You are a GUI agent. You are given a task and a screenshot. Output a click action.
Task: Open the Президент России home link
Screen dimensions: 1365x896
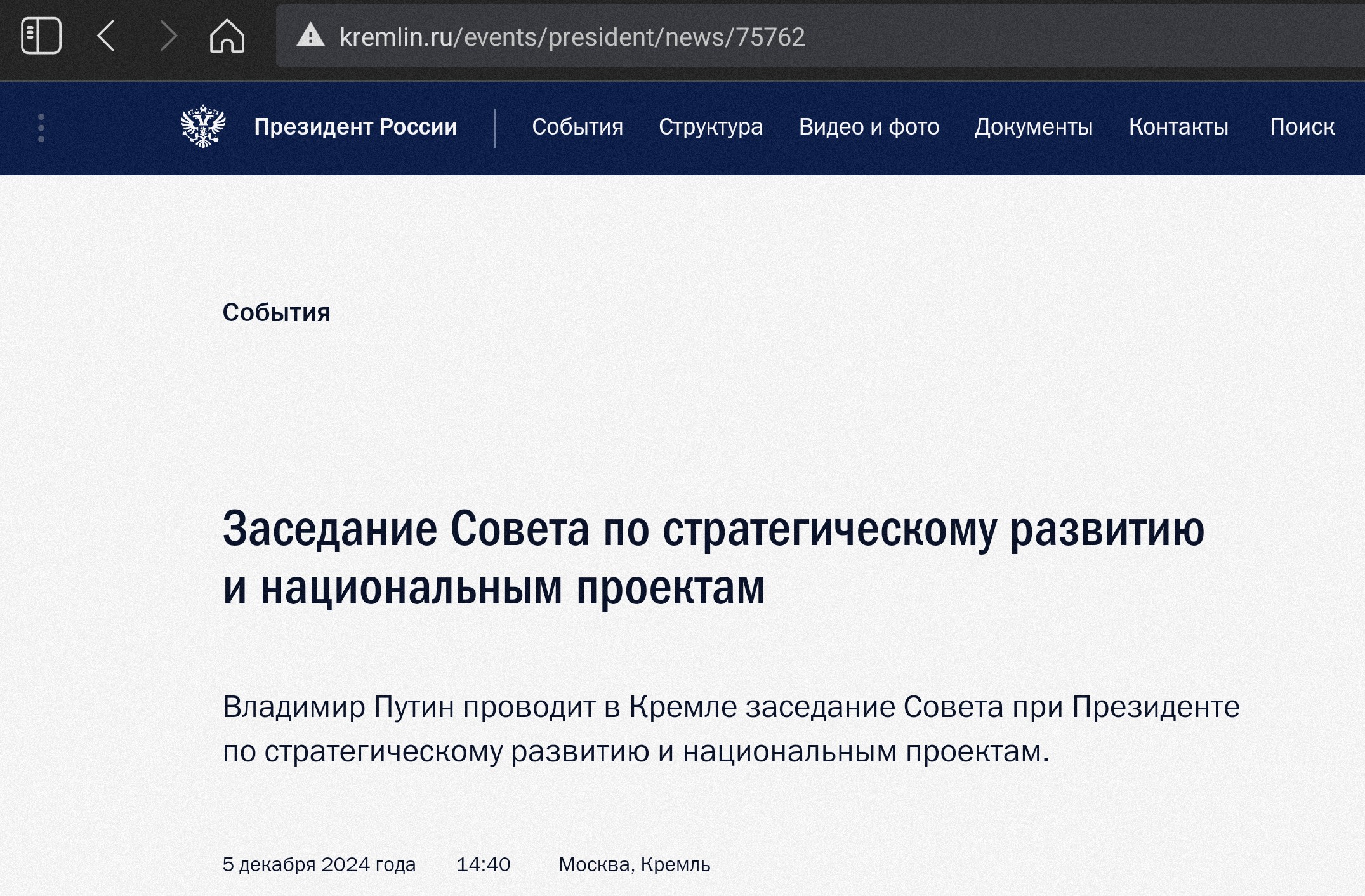coord(355,127)
